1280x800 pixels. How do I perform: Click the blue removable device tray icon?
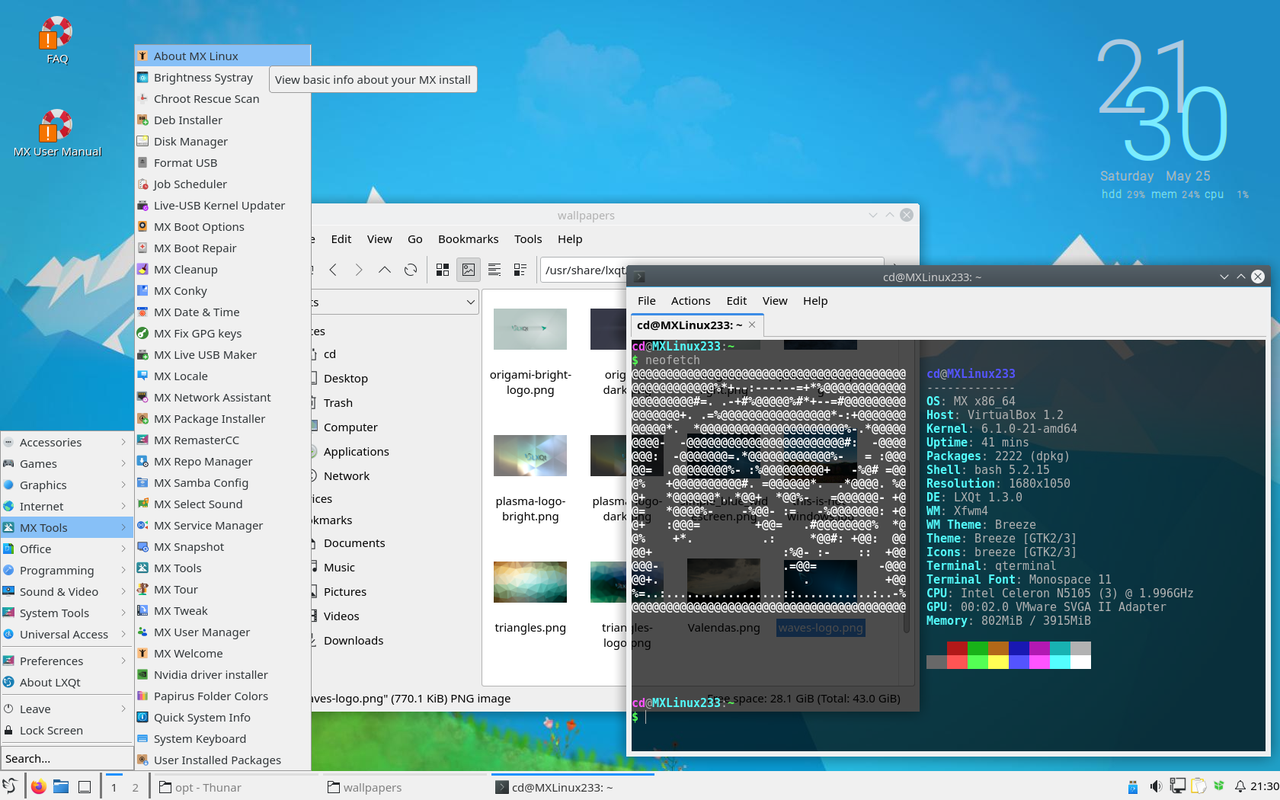point(1133,787)
